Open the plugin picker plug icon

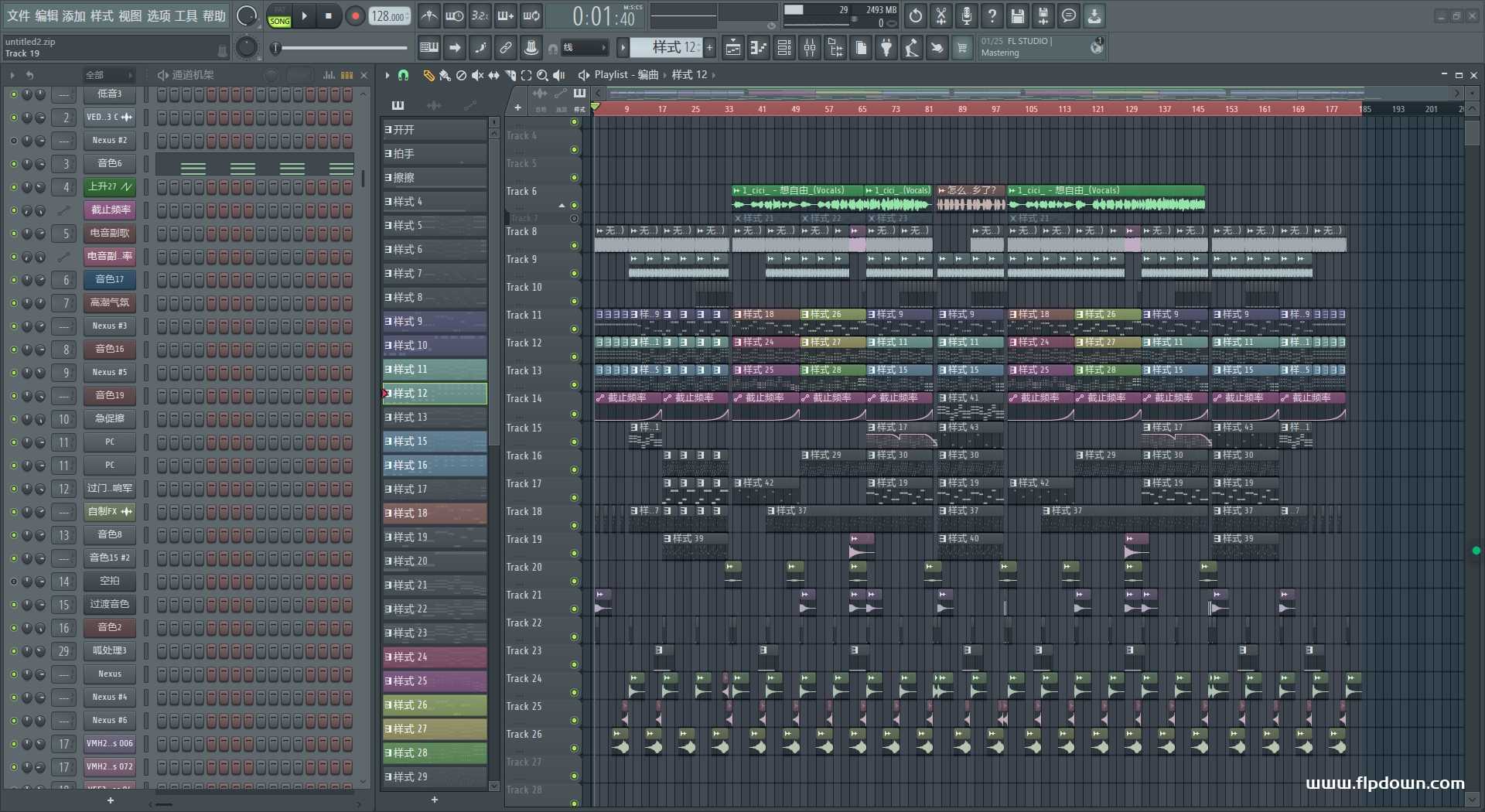click(x=886, y=48)
